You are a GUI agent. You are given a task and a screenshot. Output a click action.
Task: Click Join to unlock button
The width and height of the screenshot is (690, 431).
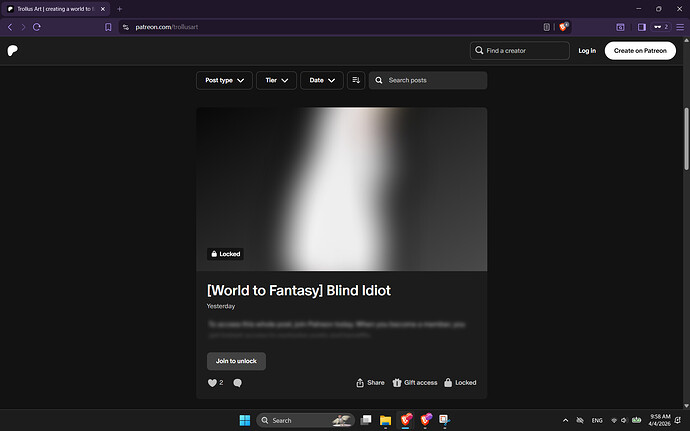click(236, 361)
